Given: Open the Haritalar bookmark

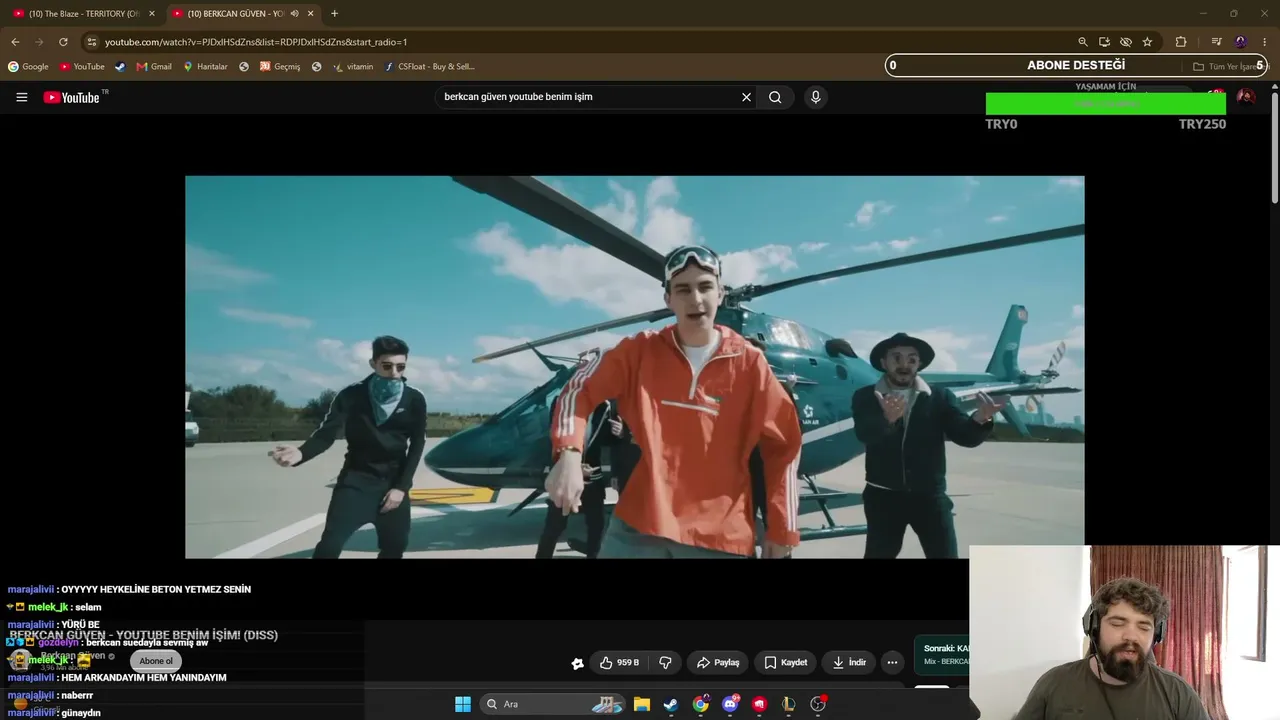Looking at the screenshot, I should point(205,67).
